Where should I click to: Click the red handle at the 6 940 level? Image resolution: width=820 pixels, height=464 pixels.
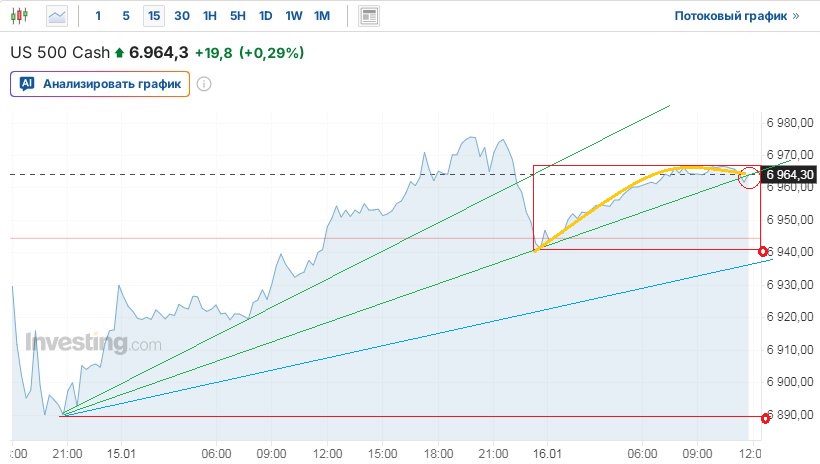coord(764,251)
